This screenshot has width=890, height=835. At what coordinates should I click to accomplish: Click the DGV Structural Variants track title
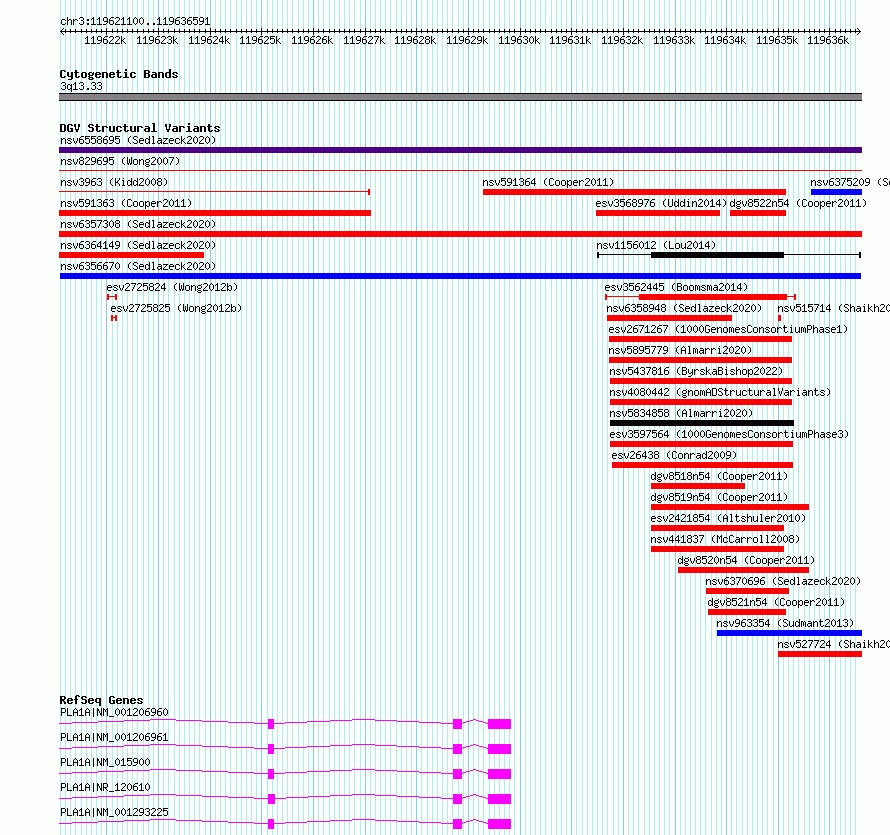(x=140, y=128)
